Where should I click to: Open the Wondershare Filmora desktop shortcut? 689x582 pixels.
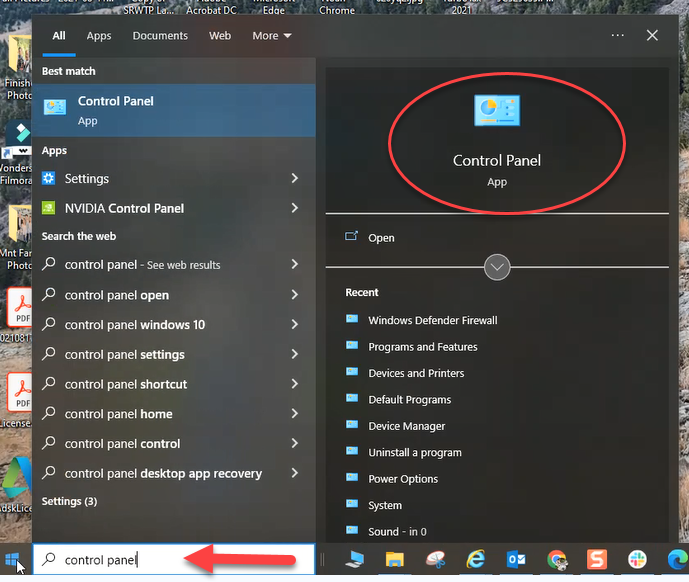pyautogui.click(x=16, y=154)
